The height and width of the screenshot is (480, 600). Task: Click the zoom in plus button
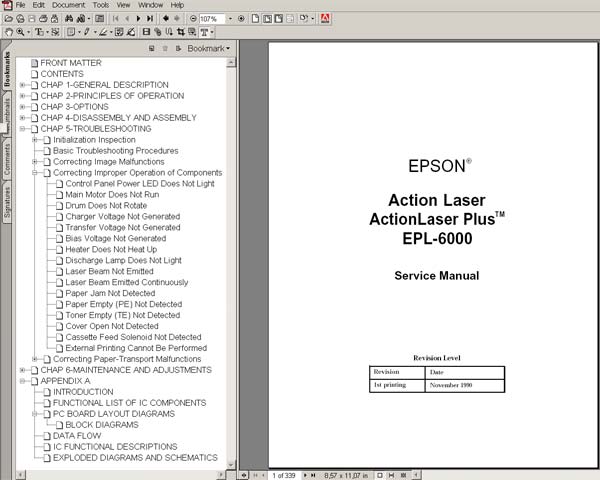coord(241,18)
